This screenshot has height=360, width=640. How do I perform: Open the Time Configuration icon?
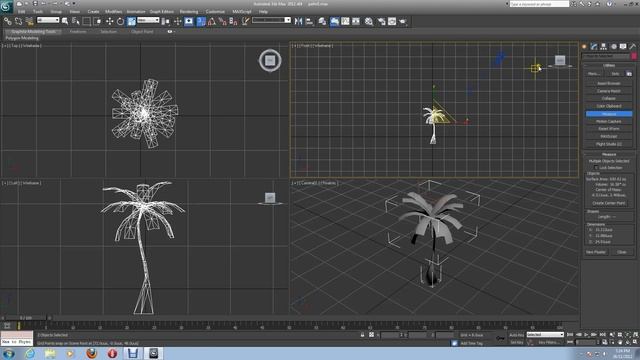604,342
